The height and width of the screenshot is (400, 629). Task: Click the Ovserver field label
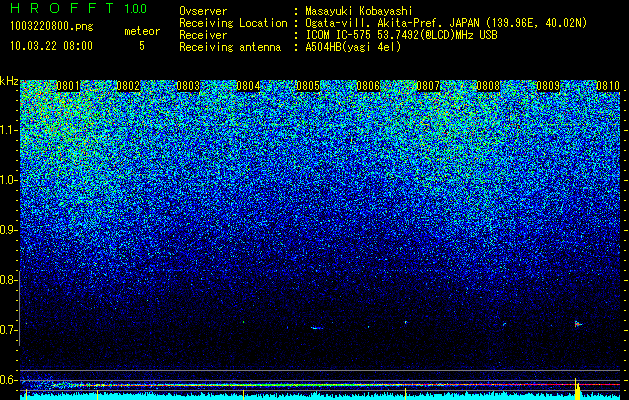[x=203, y=11]
